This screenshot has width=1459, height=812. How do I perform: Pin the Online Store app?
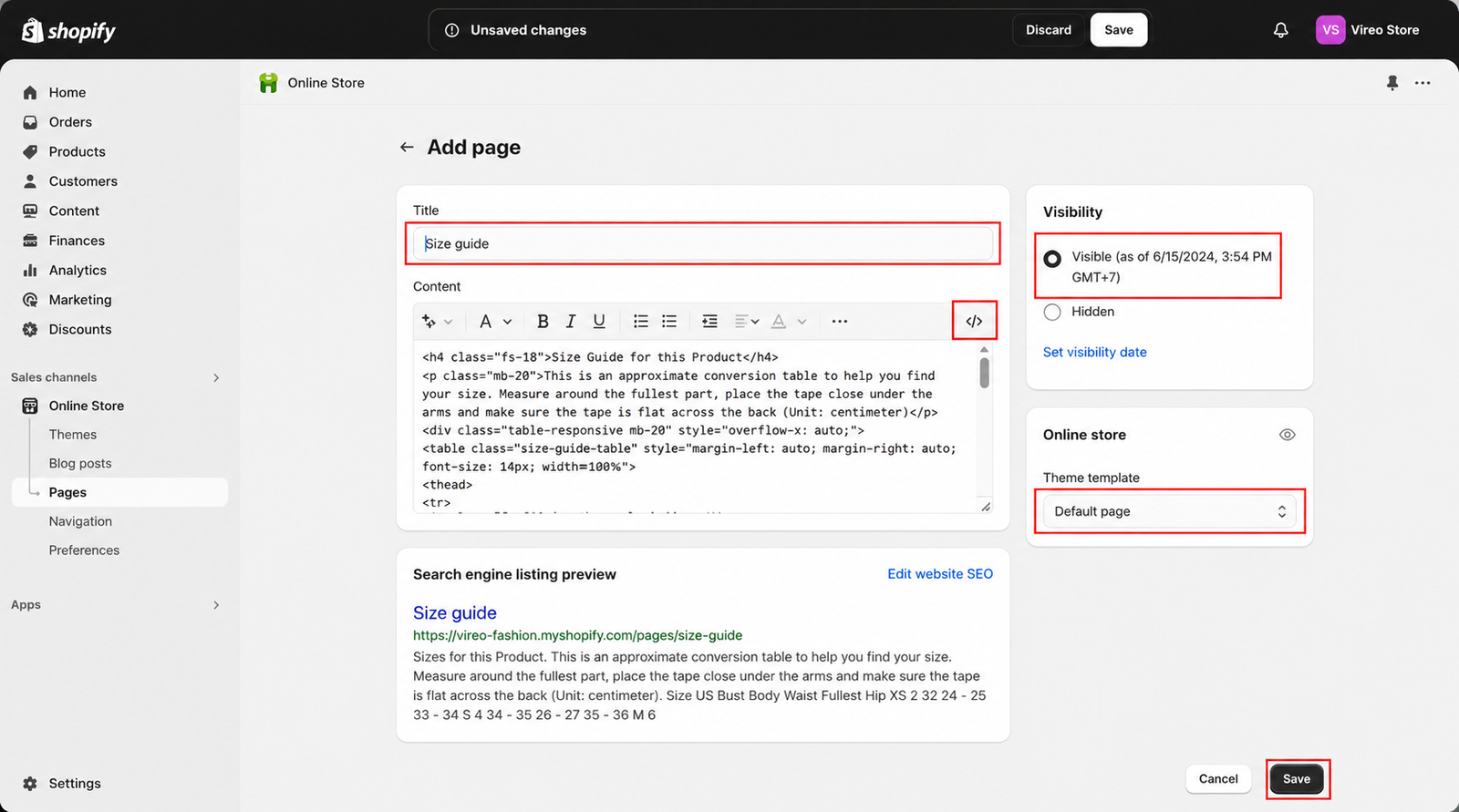click(x=1392, y=83)
